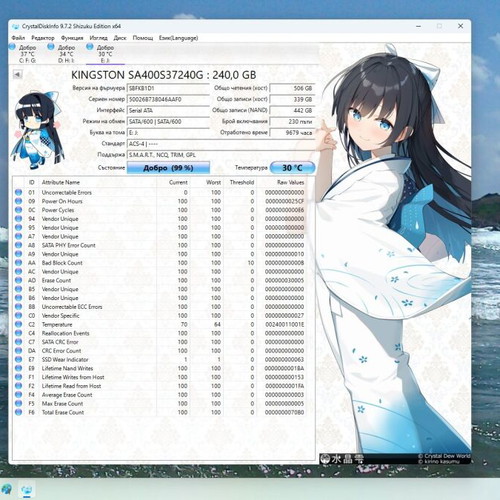This screenshot has height=500, width=500.
Task: Click the Bad Block Count status orb
Action: (19, 263)
